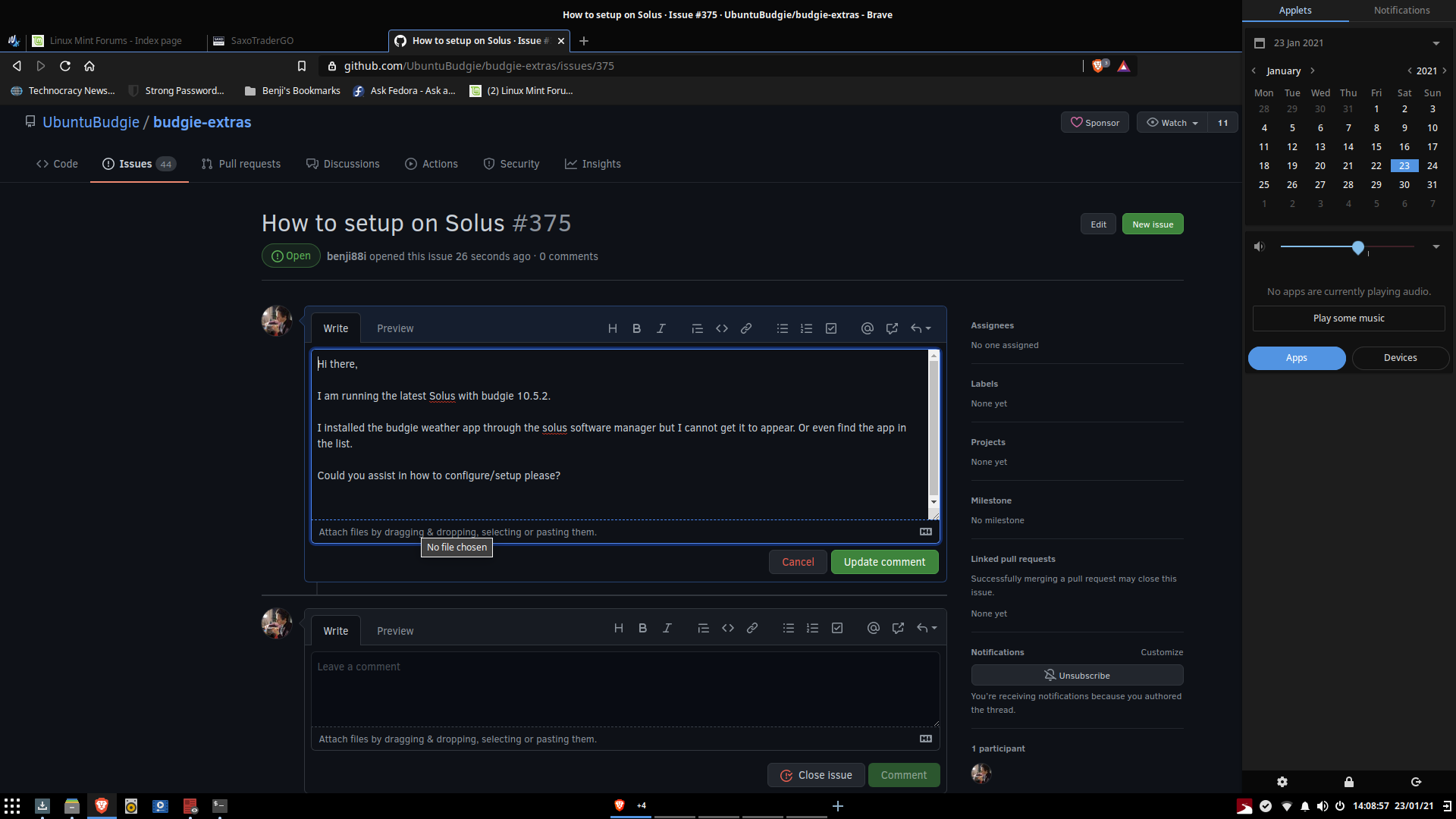
Task: Click in Leave a comment field
Action: (625, 689)
